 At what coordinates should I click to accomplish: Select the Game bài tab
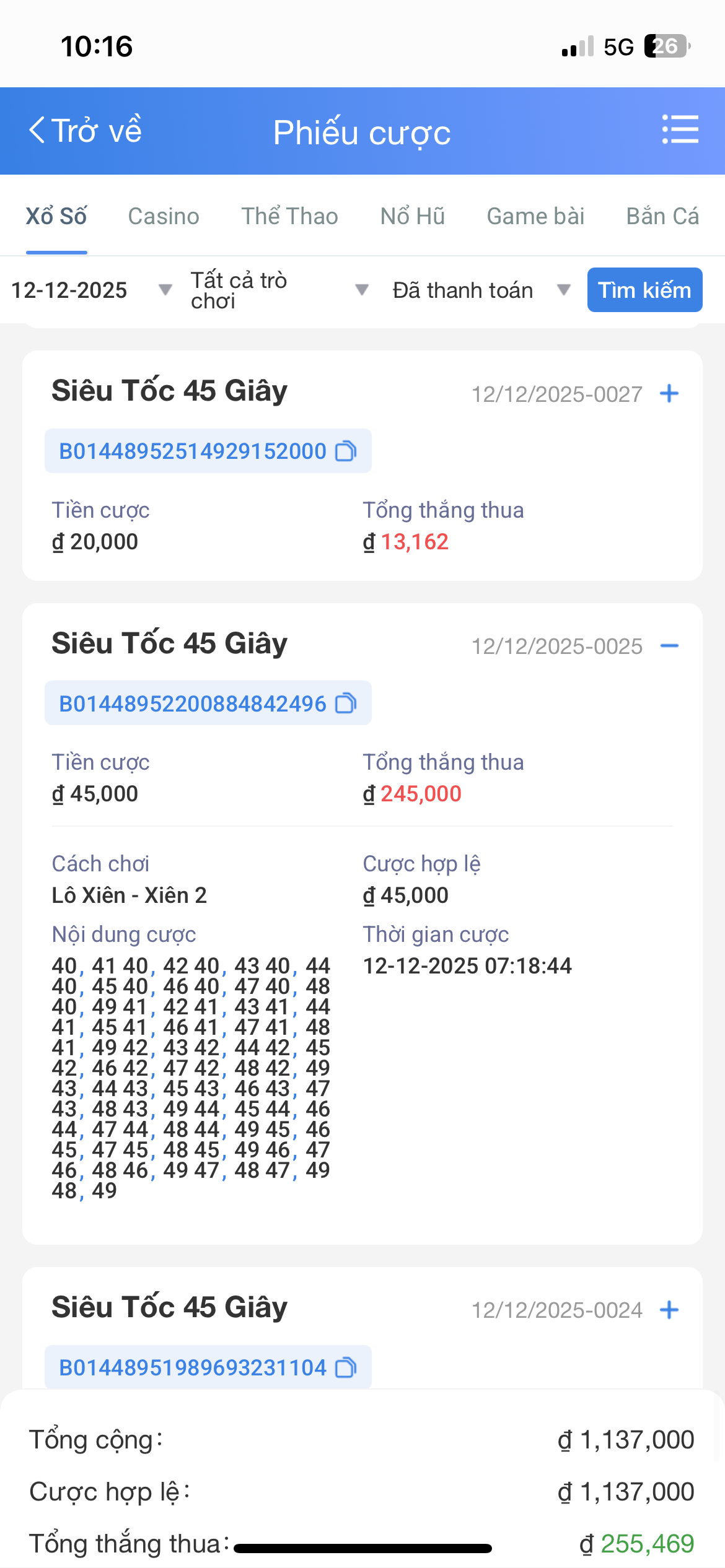click(535, 216)
